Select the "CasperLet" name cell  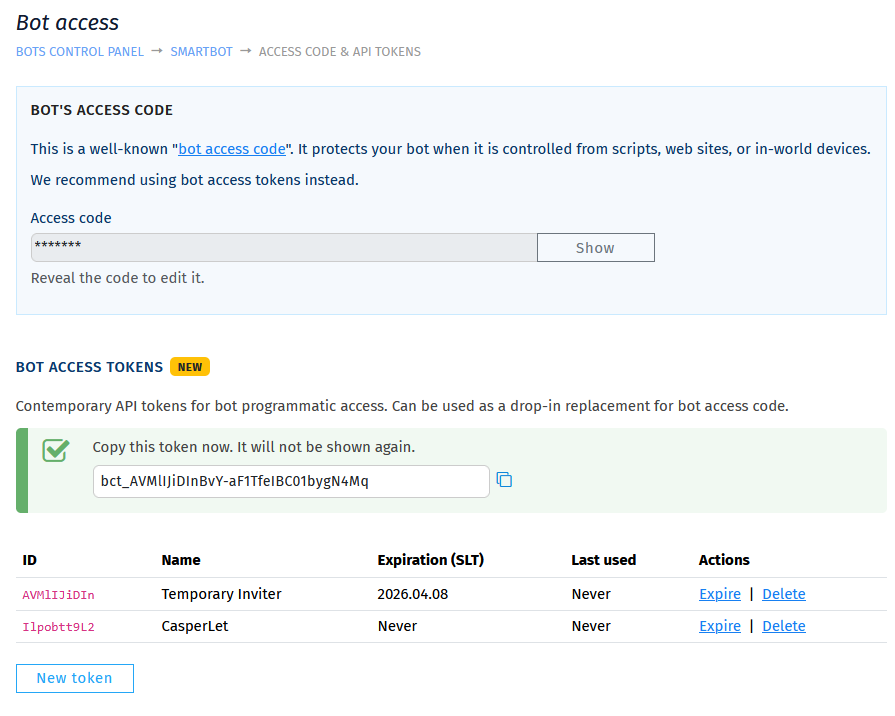click(x=195, y=626)
